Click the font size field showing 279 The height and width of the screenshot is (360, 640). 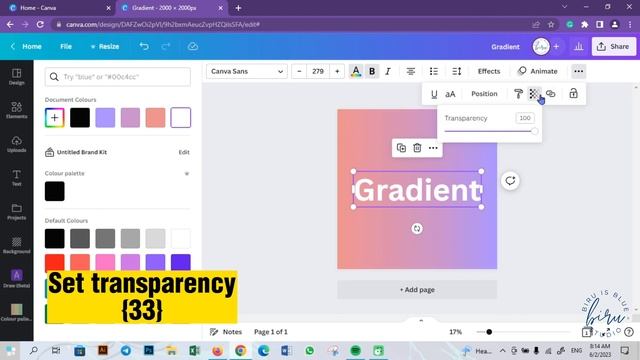[318, 71]
